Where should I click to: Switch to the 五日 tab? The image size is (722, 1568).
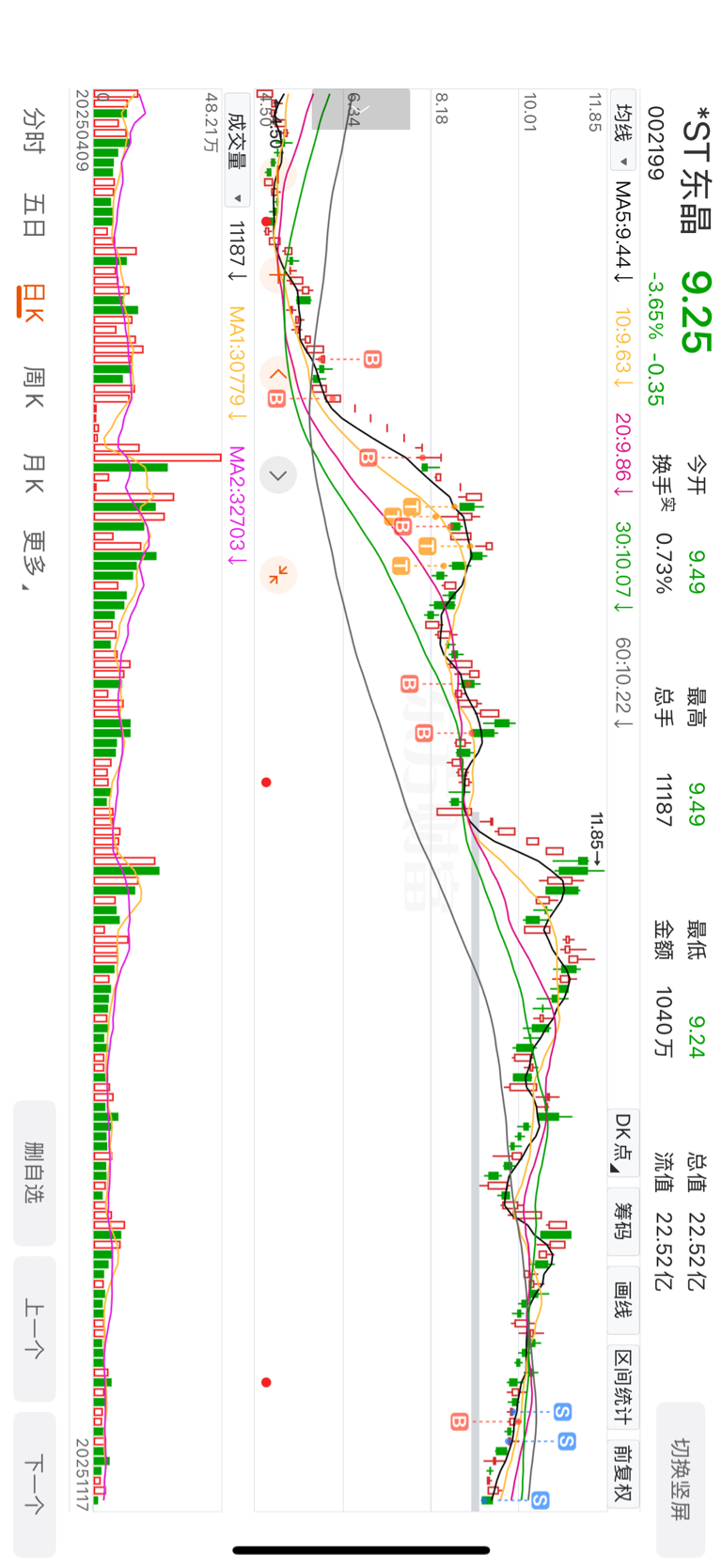(x=35, y=215)
